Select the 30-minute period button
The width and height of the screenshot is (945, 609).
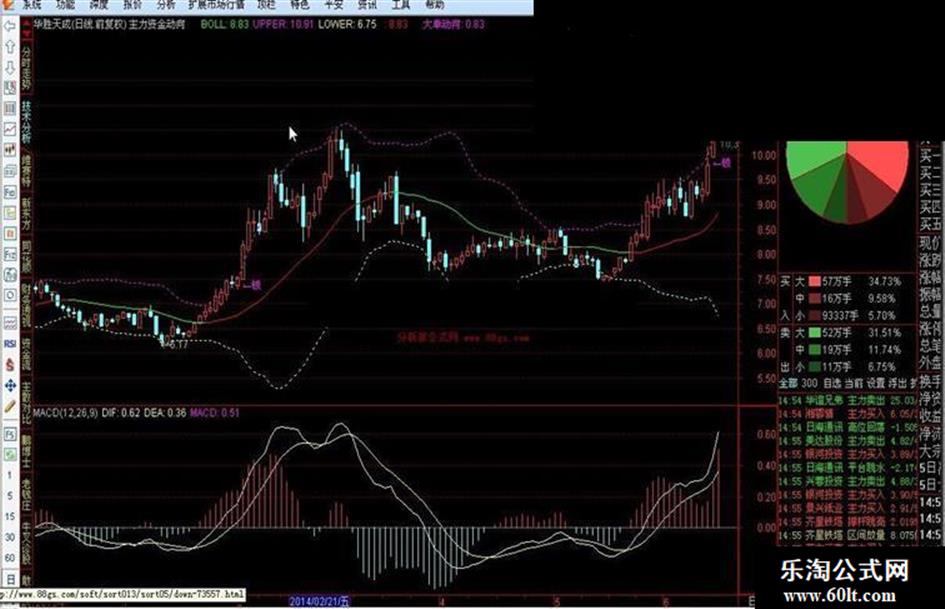[x=10, y=537]
